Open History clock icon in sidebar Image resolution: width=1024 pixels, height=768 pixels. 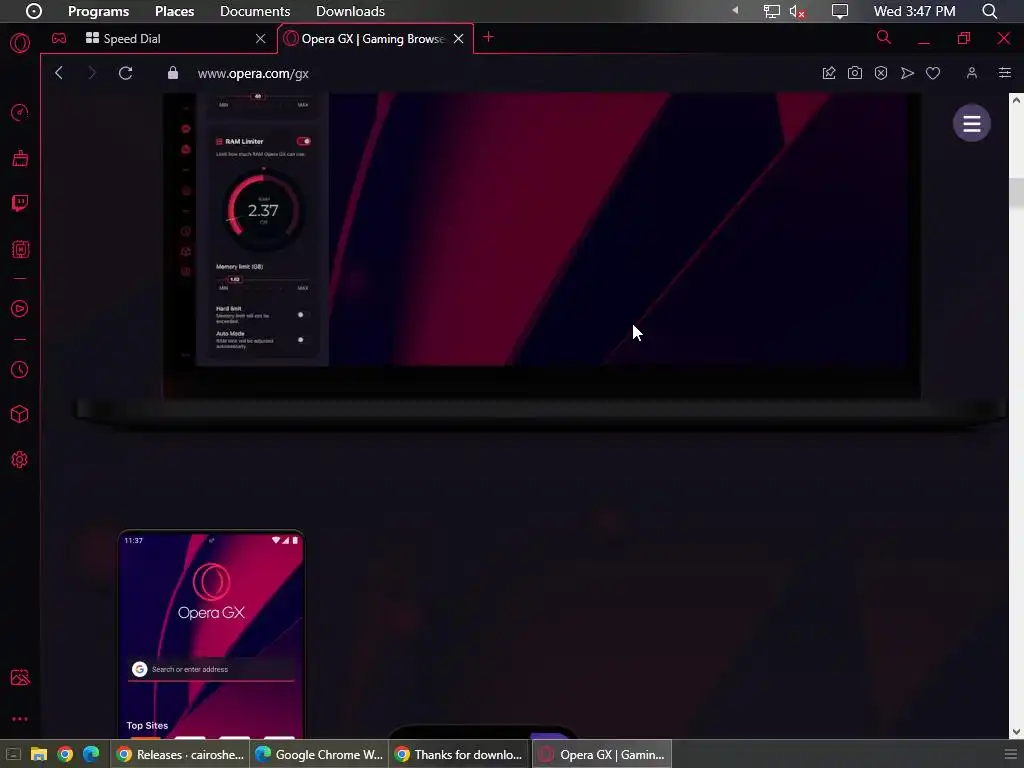(20, 370)
